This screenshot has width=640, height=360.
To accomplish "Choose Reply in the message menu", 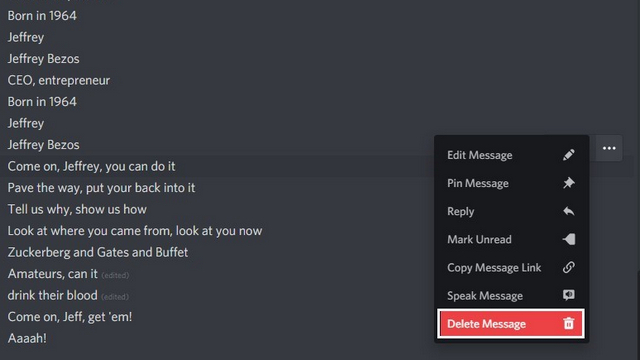I will click(511, 211).
